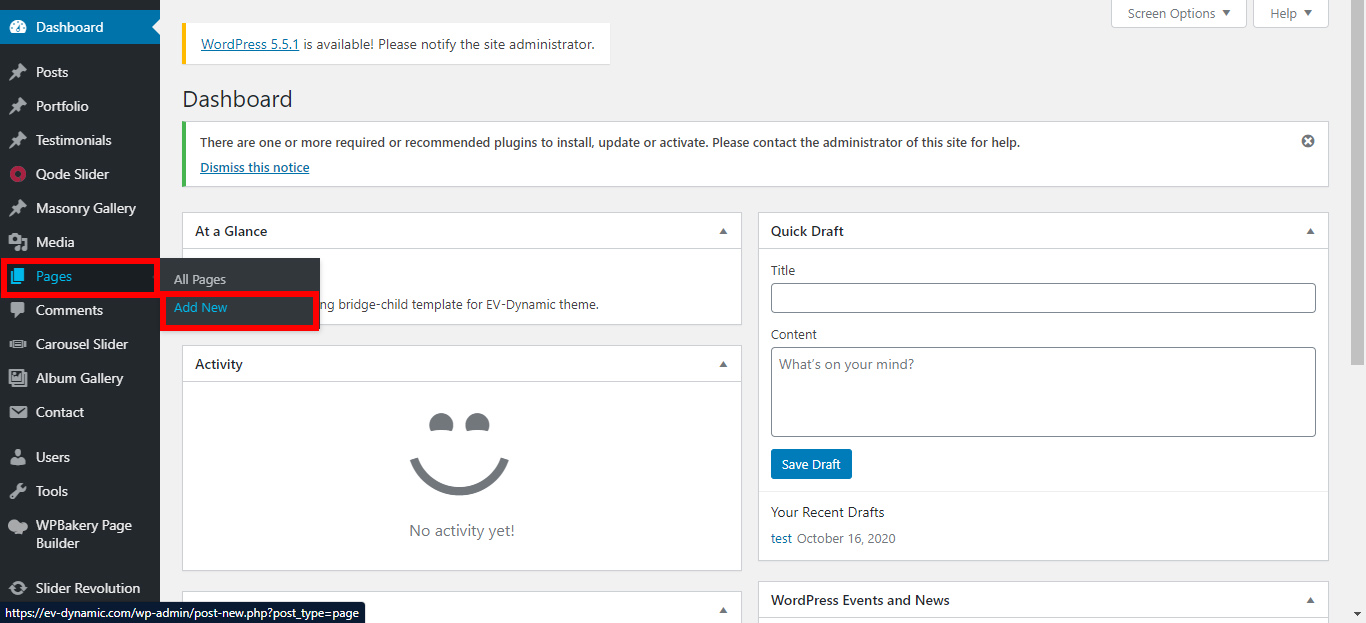Click the Save Draft button
Screen dimensions: 1366x623
tap(811, 464)
